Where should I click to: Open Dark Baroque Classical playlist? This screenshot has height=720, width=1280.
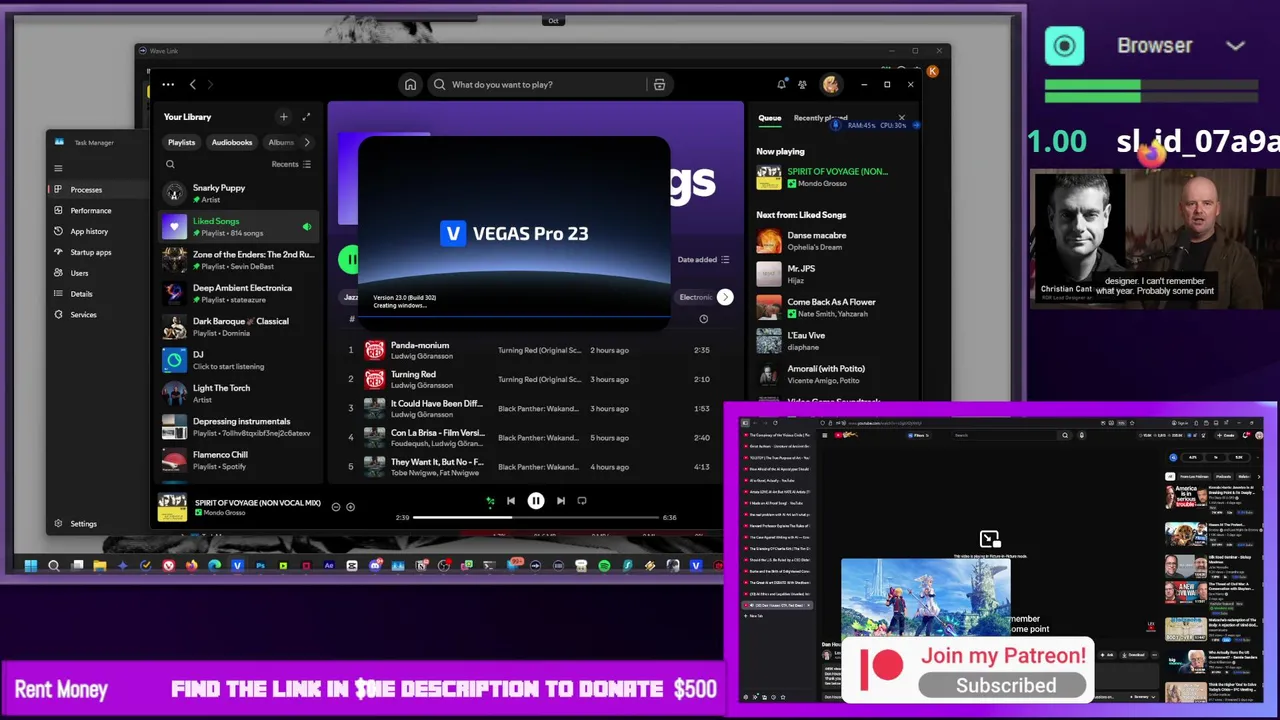[239, 327]
